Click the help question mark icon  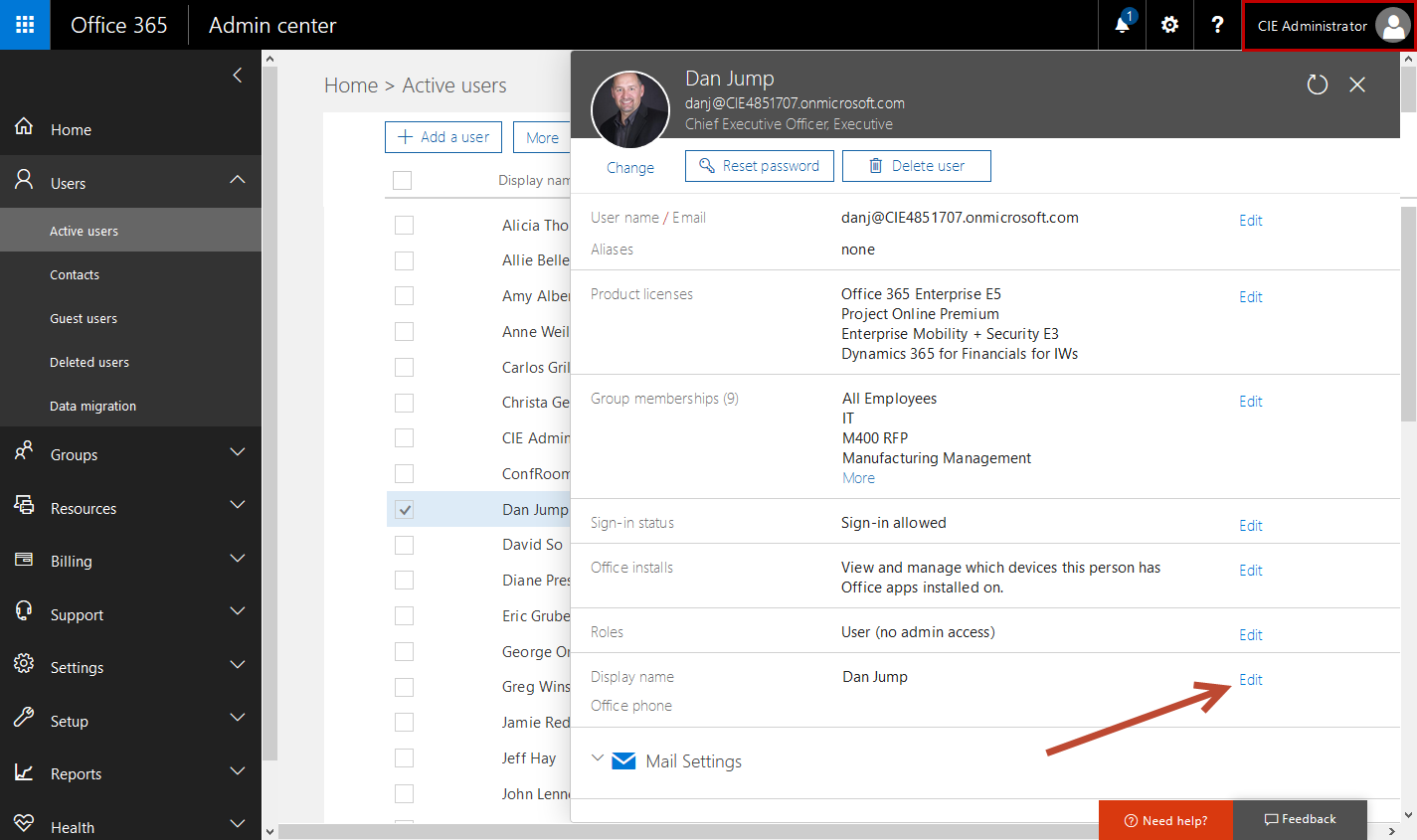(x=1217, y=25)
